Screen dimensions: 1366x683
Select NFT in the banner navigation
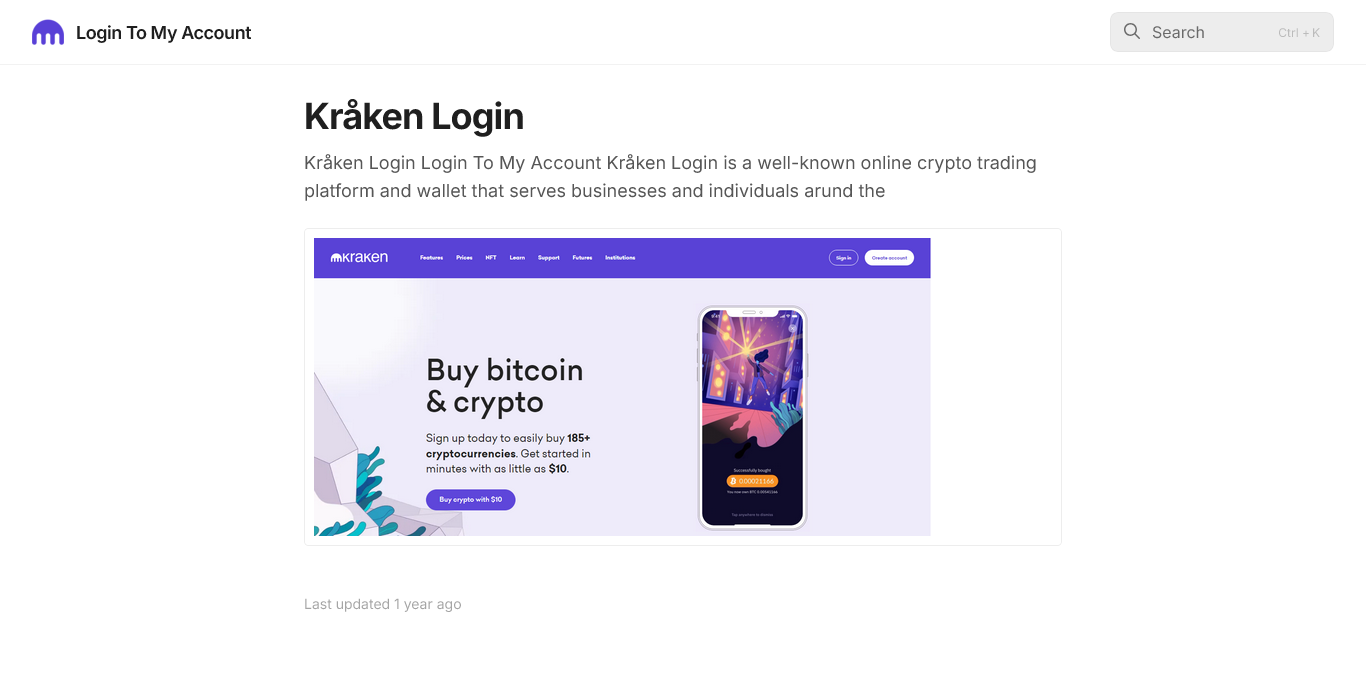coord(491,258)
